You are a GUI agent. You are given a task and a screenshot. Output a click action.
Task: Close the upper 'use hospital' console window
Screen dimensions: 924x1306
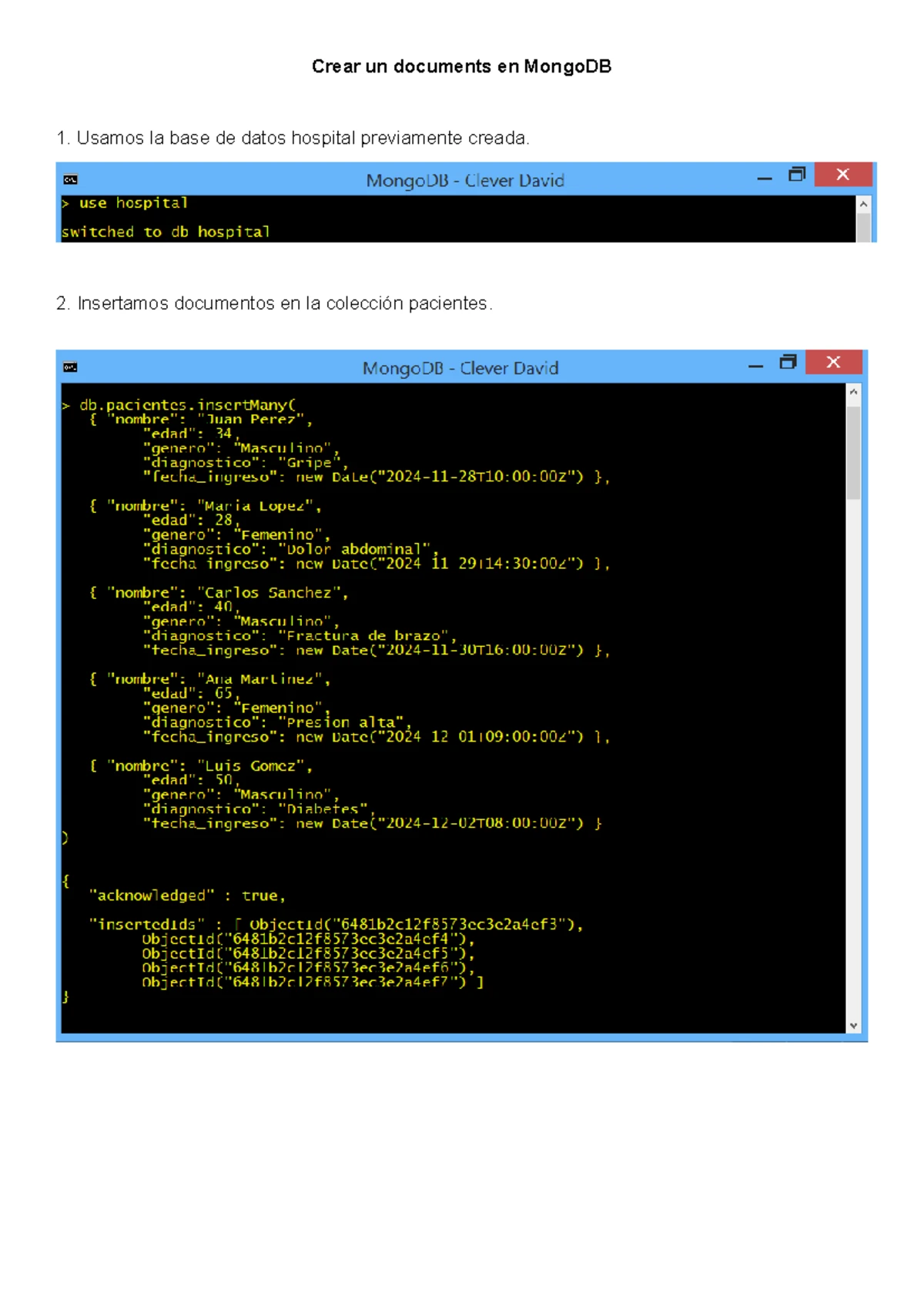842,175
